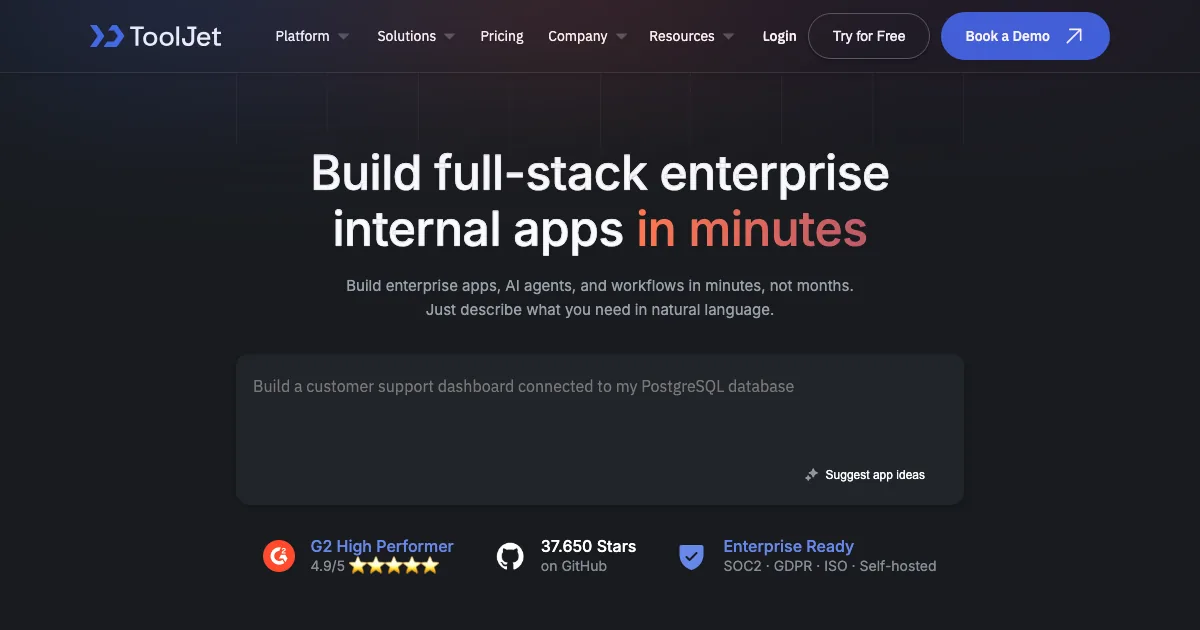Click the five gold stars rating
The image size is (1200, 630).
tap(394, 566)
